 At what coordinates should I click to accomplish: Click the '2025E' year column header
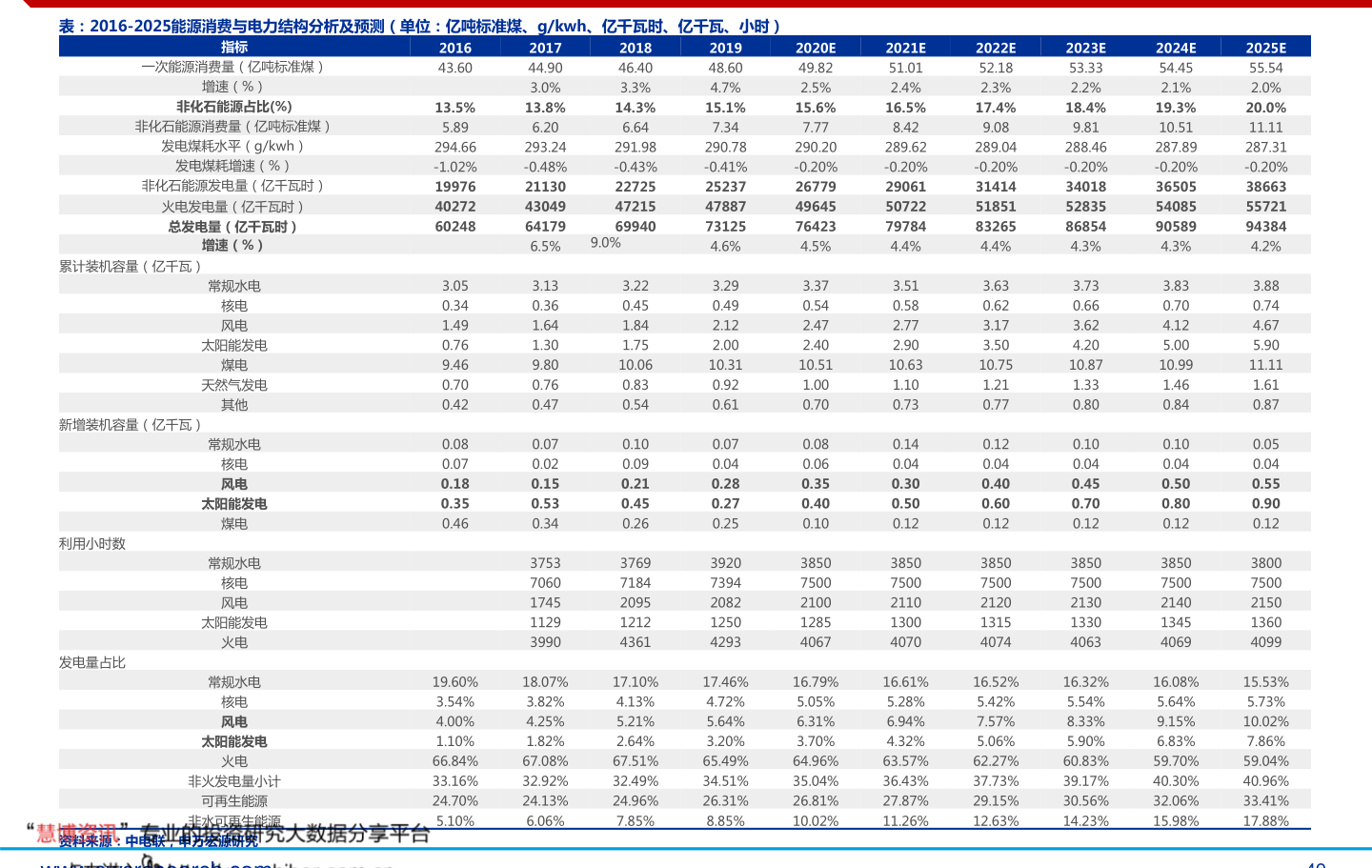click(x=1266, y=48)
